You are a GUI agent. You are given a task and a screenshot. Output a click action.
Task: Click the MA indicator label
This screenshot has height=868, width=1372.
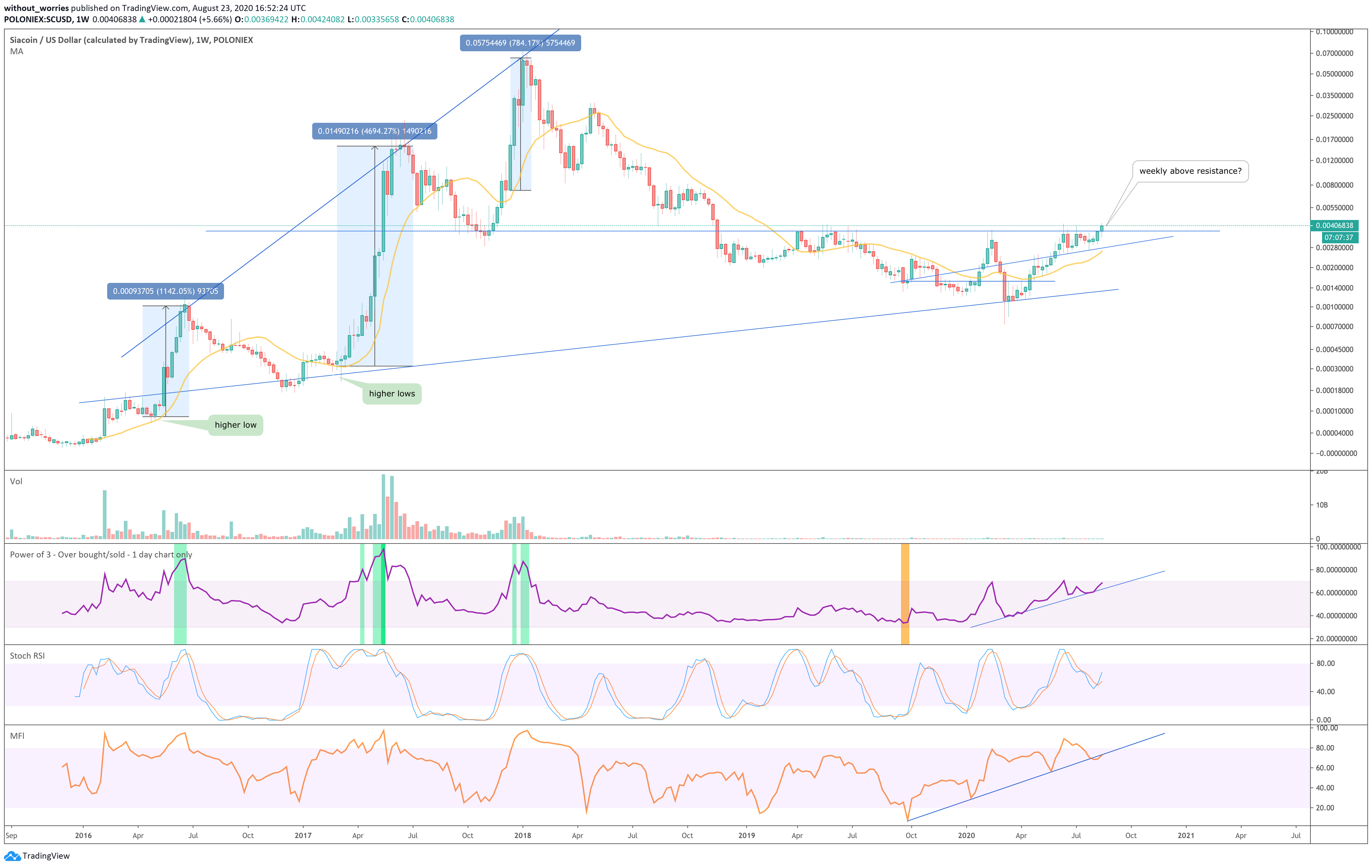click(17, 51)
